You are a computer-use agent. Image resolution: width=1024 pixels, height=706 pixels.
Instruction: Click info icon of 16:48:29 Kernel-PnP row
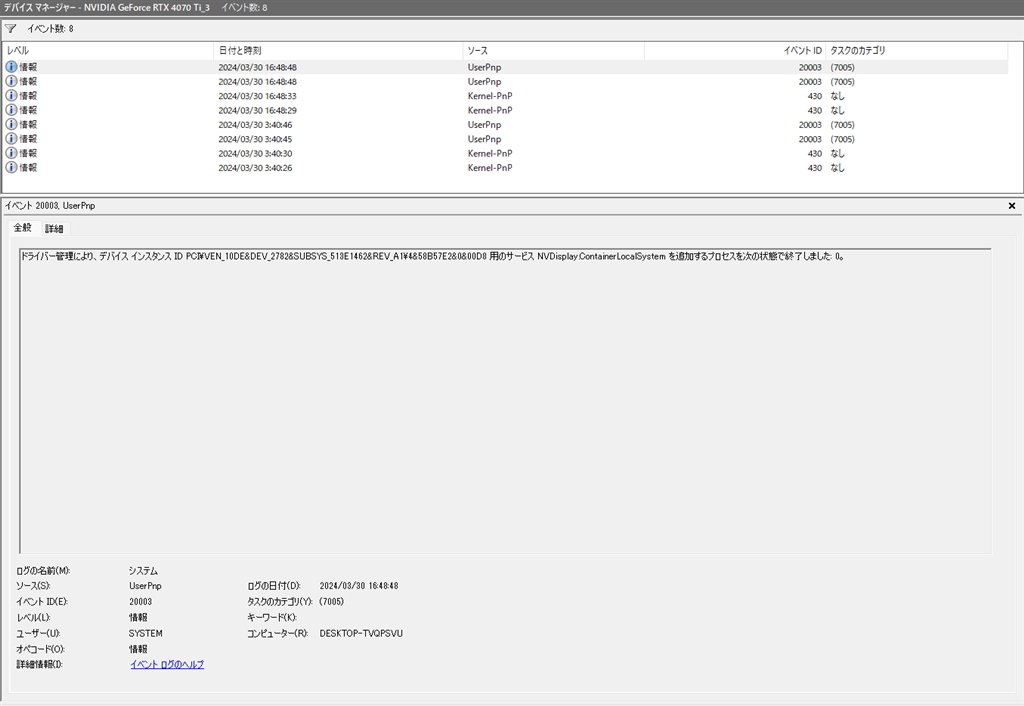tap(11, 110)
